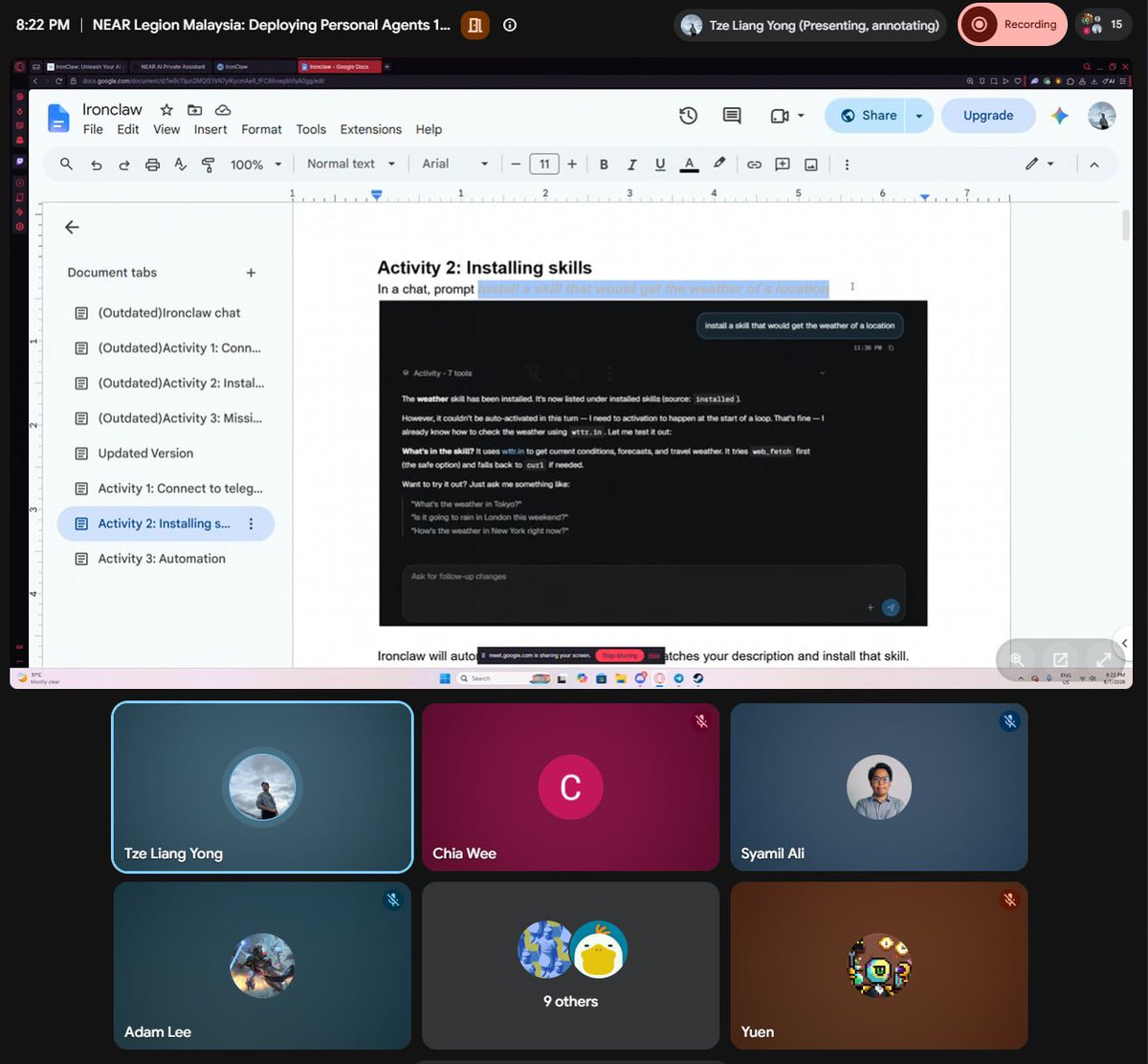
Task: Toggle Bold formatting
Action: [x=604, y=165]
